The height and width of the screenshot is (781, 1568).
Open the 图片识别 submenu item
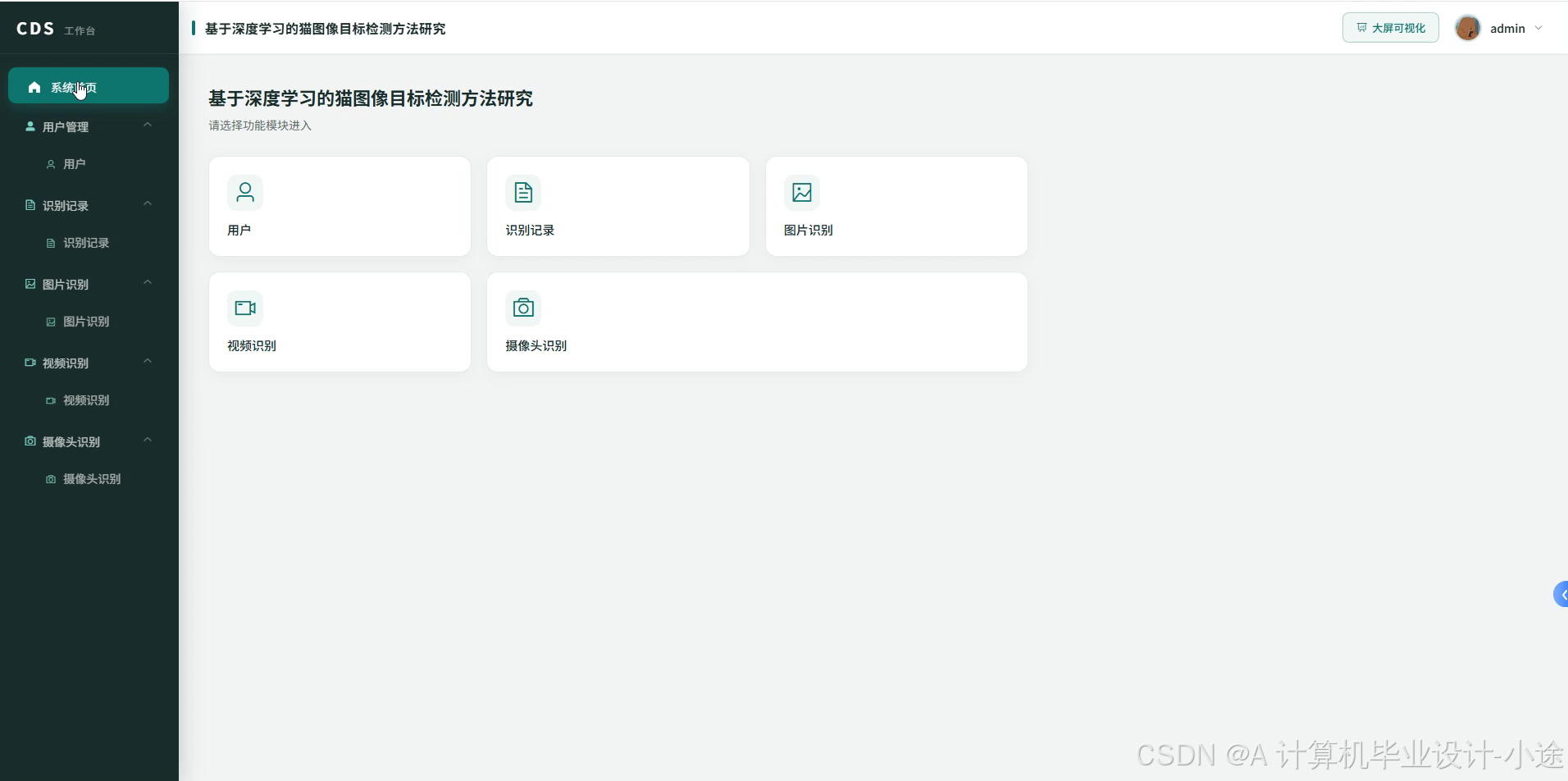click(x=89, y=322)
